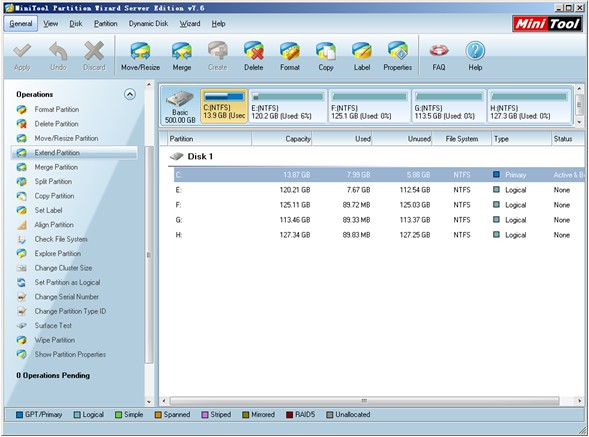Select the E: partition row
The height and width of the screenshot is (437, 589).
[x=379, y=190]
